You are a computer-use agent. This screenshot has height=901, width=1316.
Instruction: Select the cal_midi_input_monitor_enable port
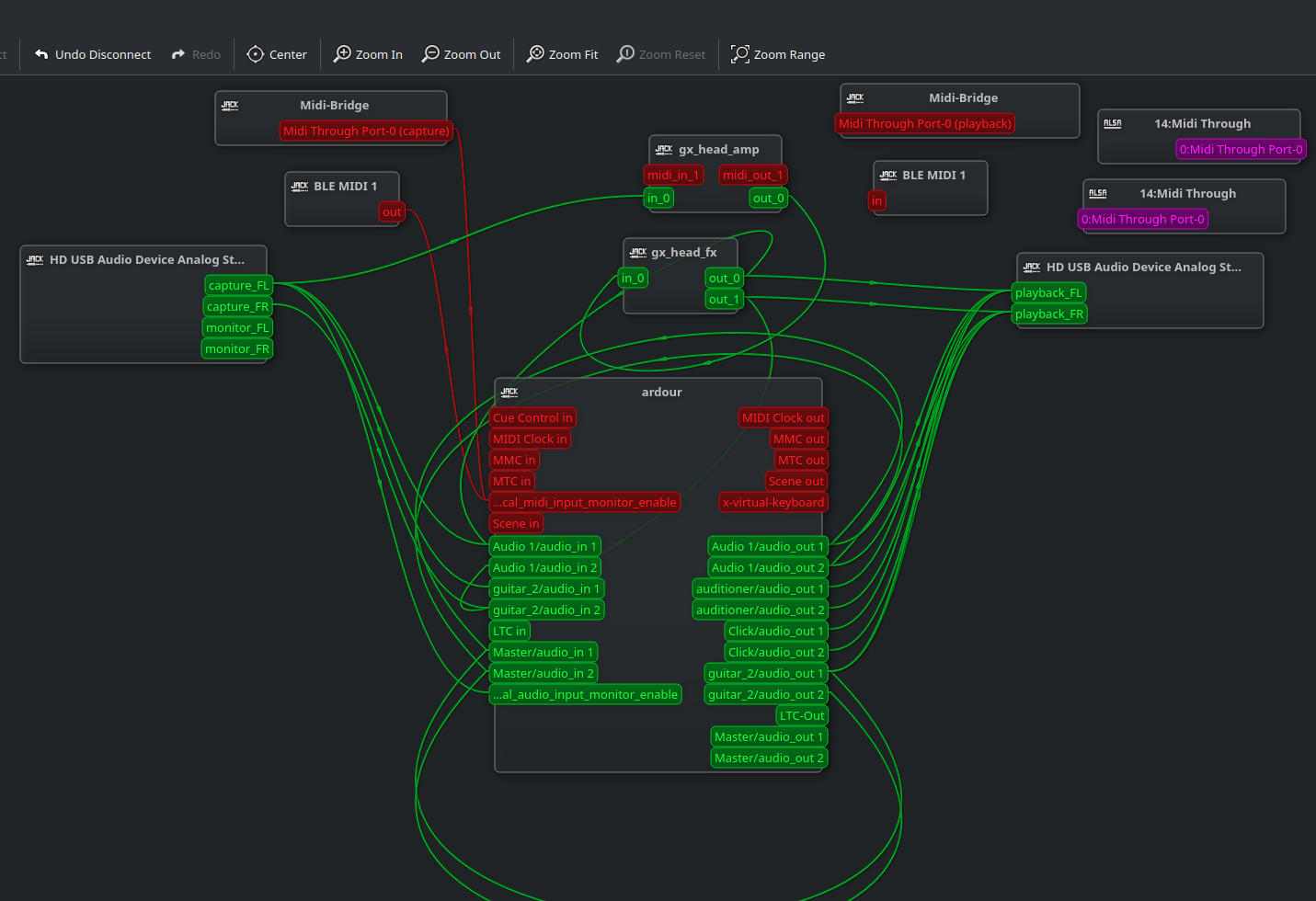tap(585, 502)
